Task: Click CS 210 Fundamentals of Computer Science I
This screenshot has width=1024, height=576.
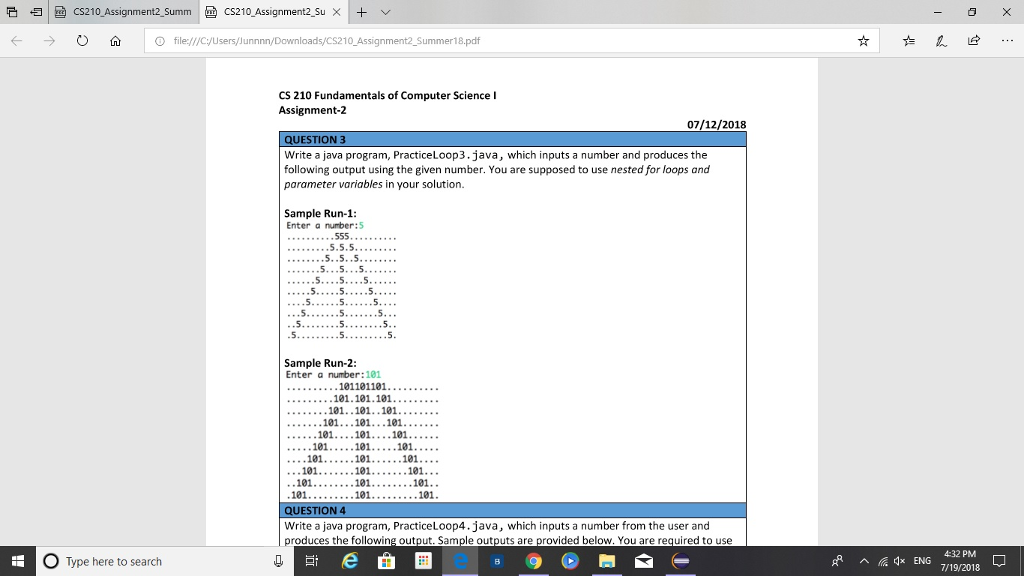Action: click(x=387, y=95)
